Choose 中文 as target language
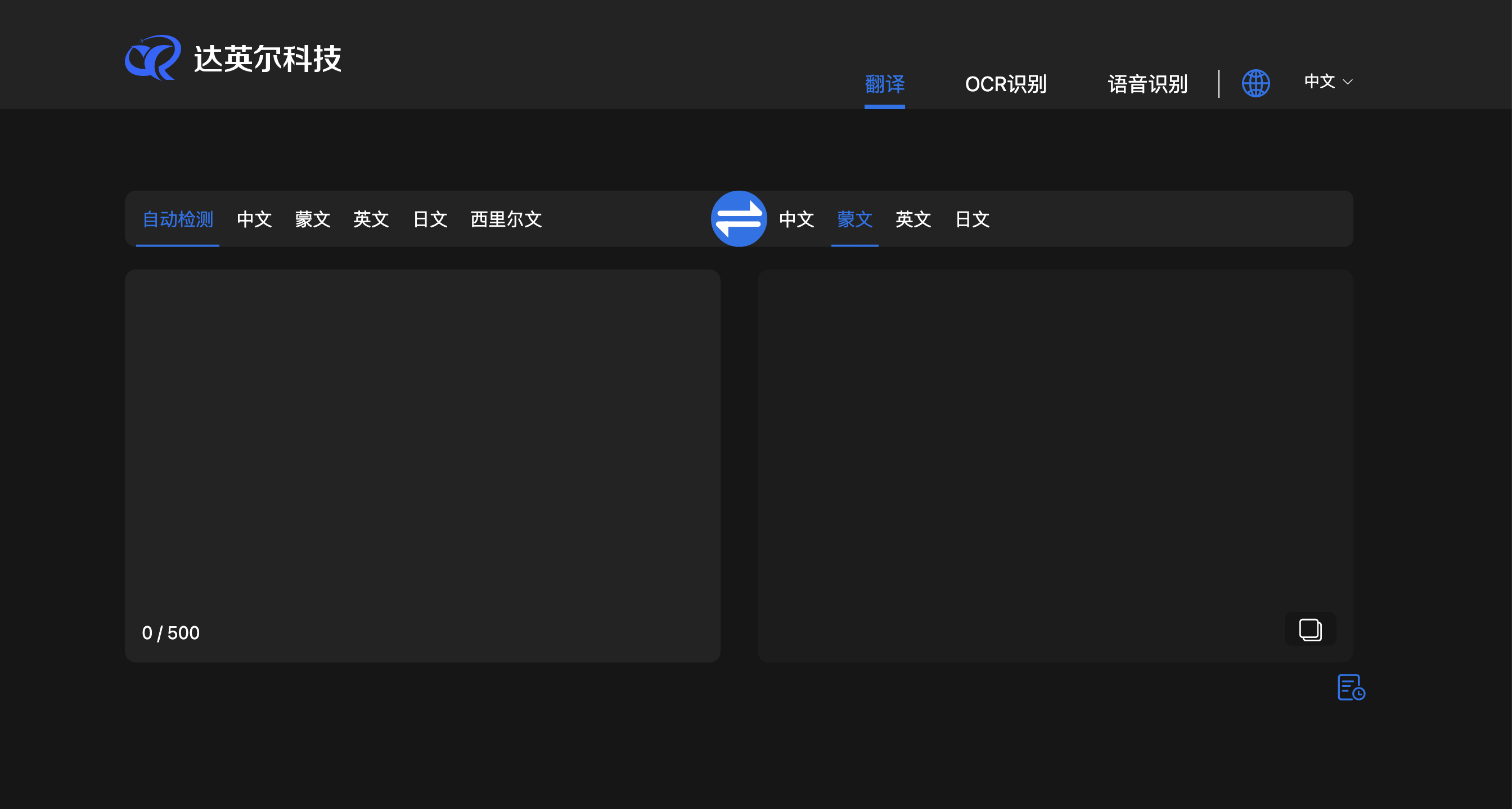The image size is (1512, 809). click(x=796, y=219)
